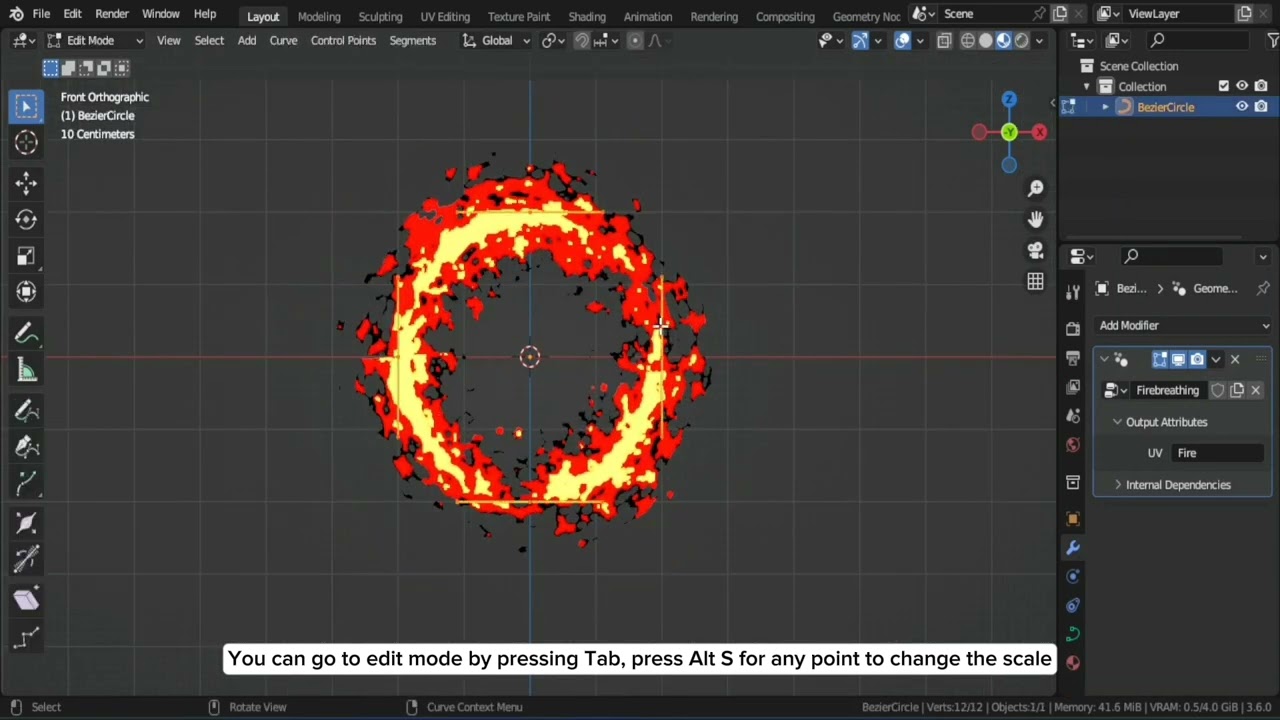Open the Object properties tab

1073,519
